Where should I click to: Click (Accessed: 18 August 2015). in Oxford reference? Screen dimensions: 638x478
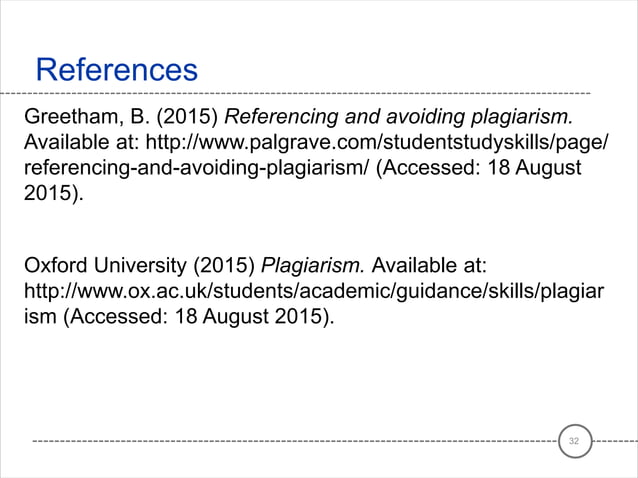[x=199, y=316]
